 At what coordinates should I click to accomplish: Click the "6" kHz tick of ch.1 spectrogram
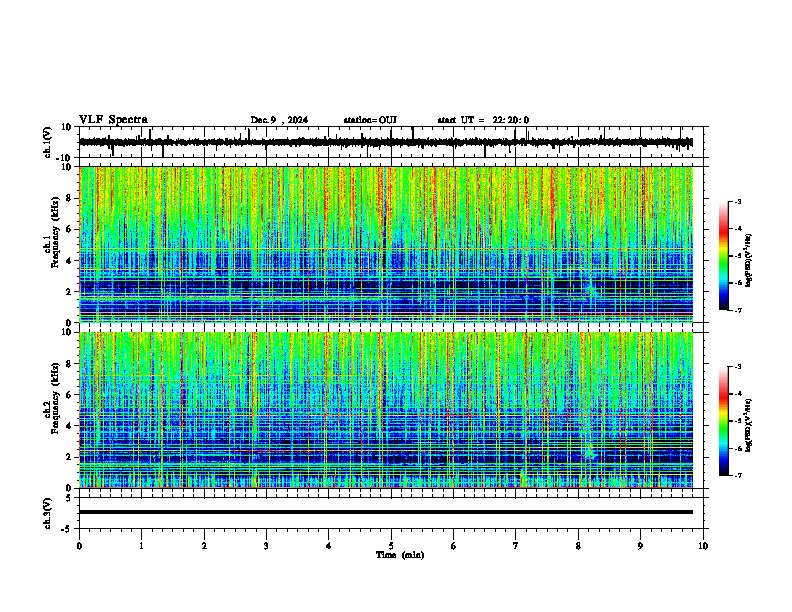[69, 230]
